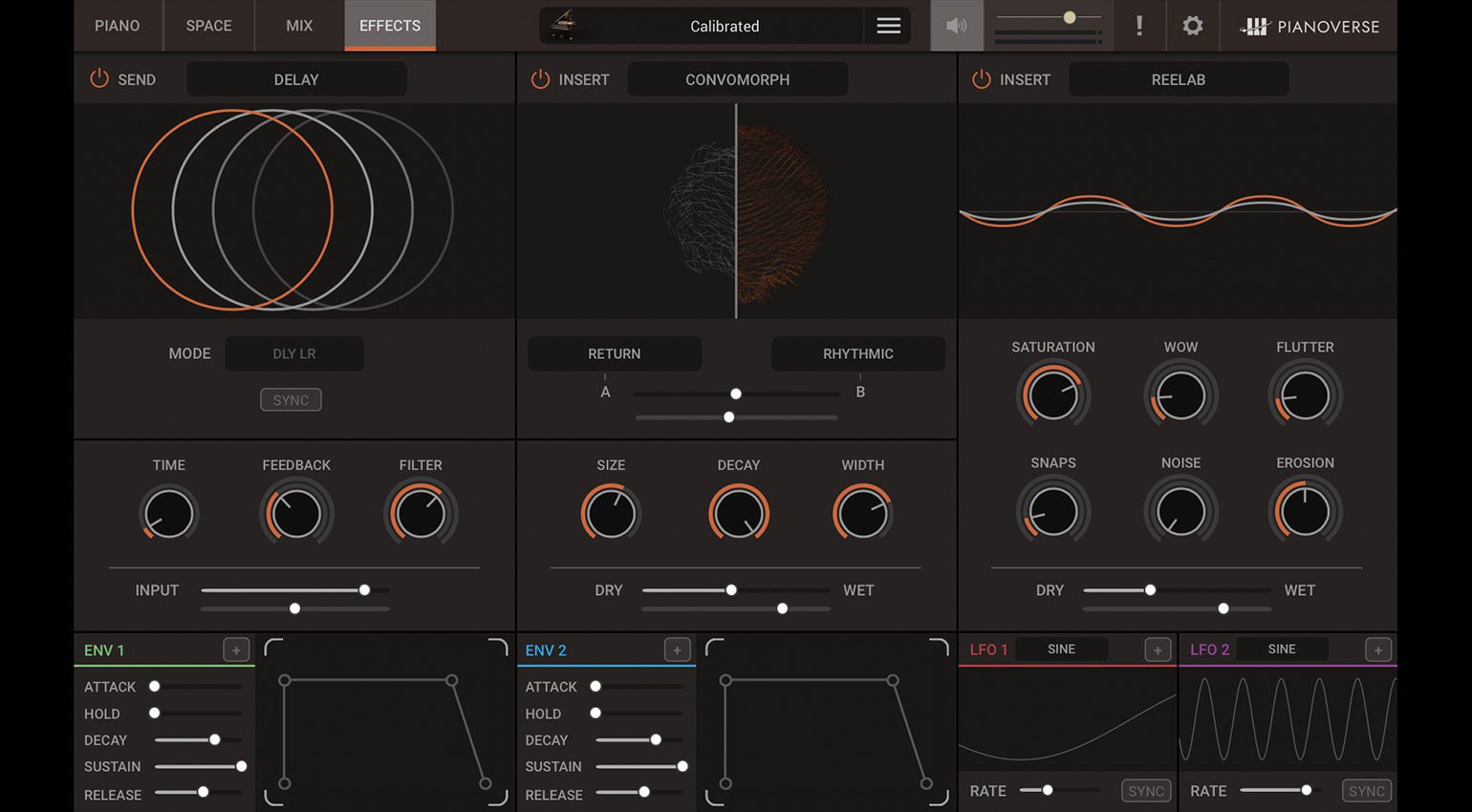The image size is (1472, 812).
Task: Mute the master output speaker icon
Action: click(x=957, y=26)
